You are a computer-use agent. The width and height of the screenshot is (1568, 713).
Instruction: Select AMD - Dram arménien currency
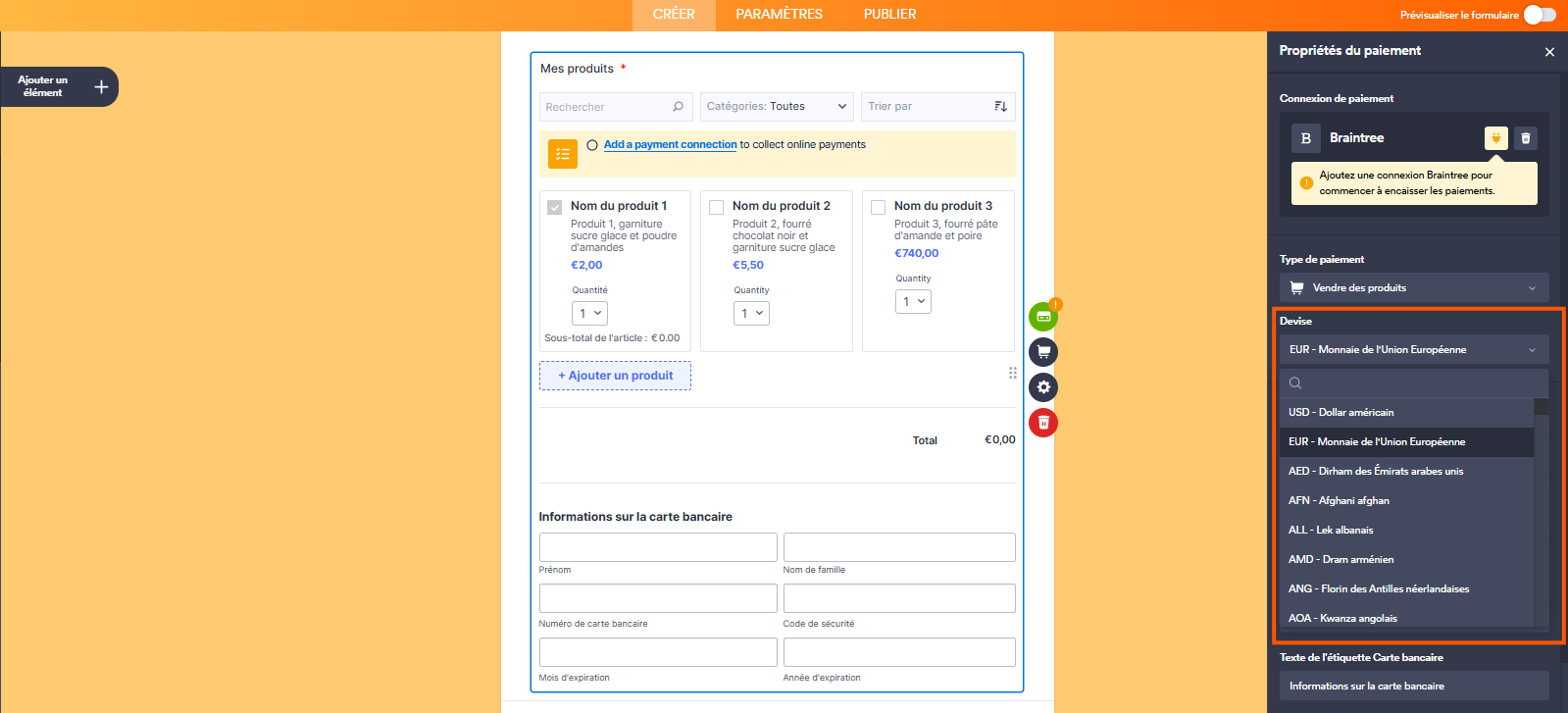tap(1406, 559)
